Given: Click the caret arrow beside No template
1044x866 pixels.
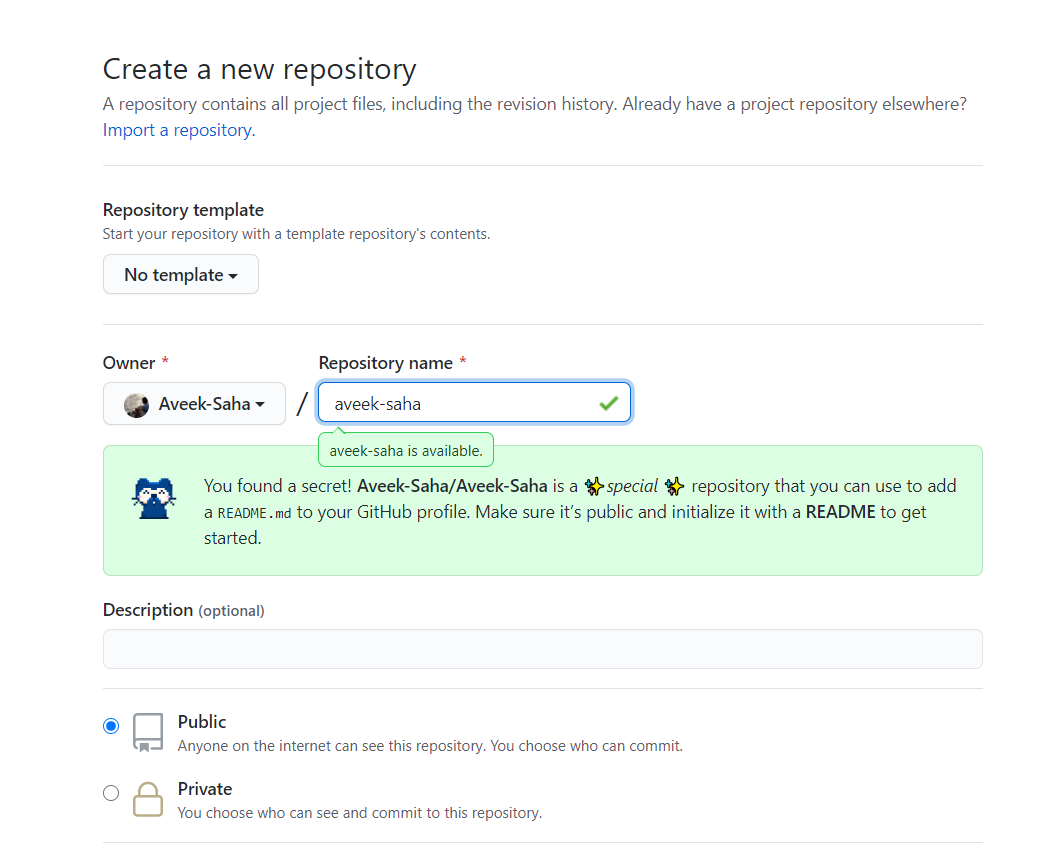Looking at the screenshot, I should coord(233,276).
